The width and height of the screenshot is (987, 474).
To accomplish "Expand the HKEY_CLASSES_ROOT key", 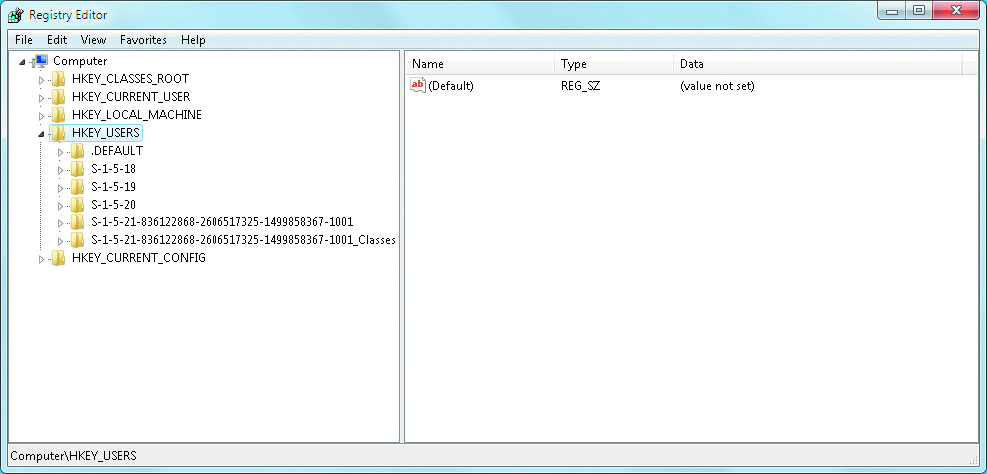I will click(42, 80).
